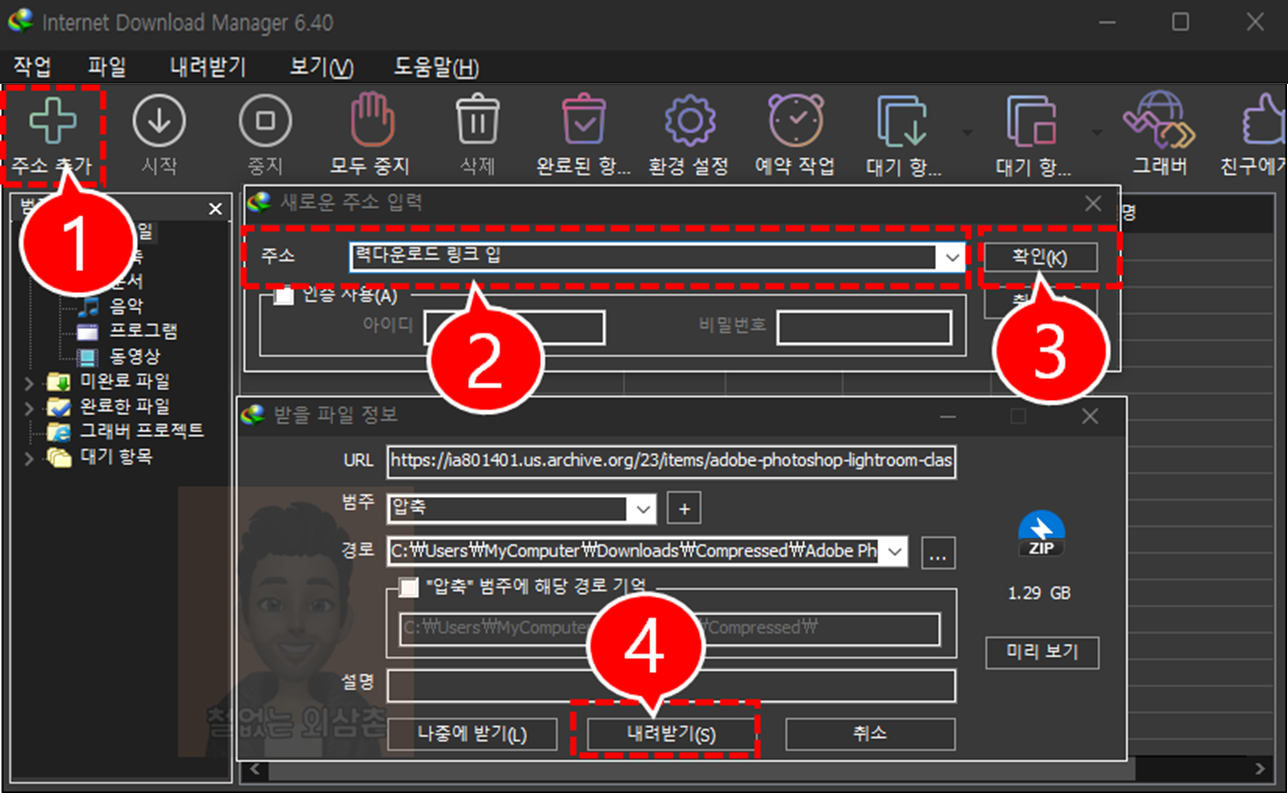Click the 중지 stop toolbar icon
This screenshot has height=793, width=1288.
(265, 121)
